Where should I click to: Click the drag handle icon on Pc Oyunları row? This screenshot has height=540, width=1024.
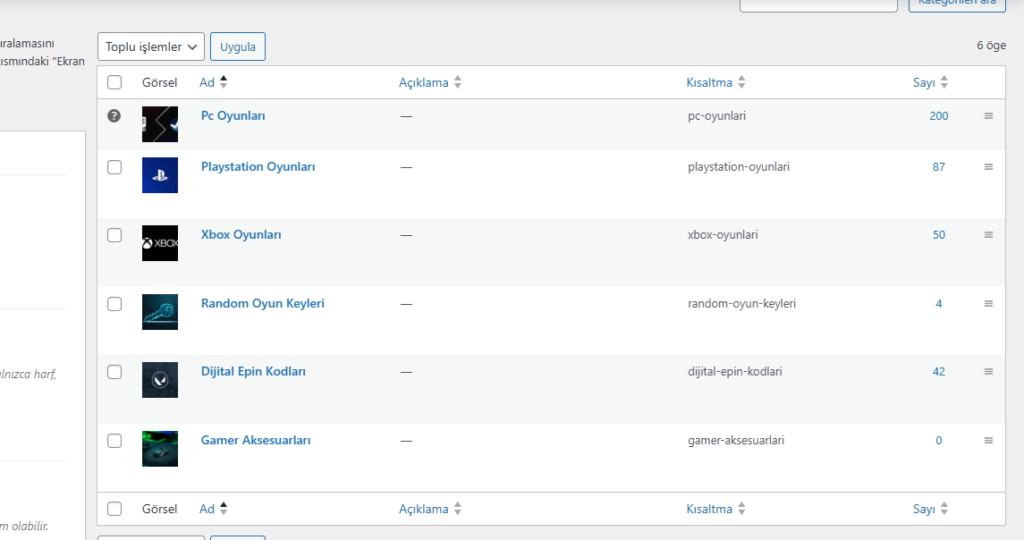(x=988, y=116)
